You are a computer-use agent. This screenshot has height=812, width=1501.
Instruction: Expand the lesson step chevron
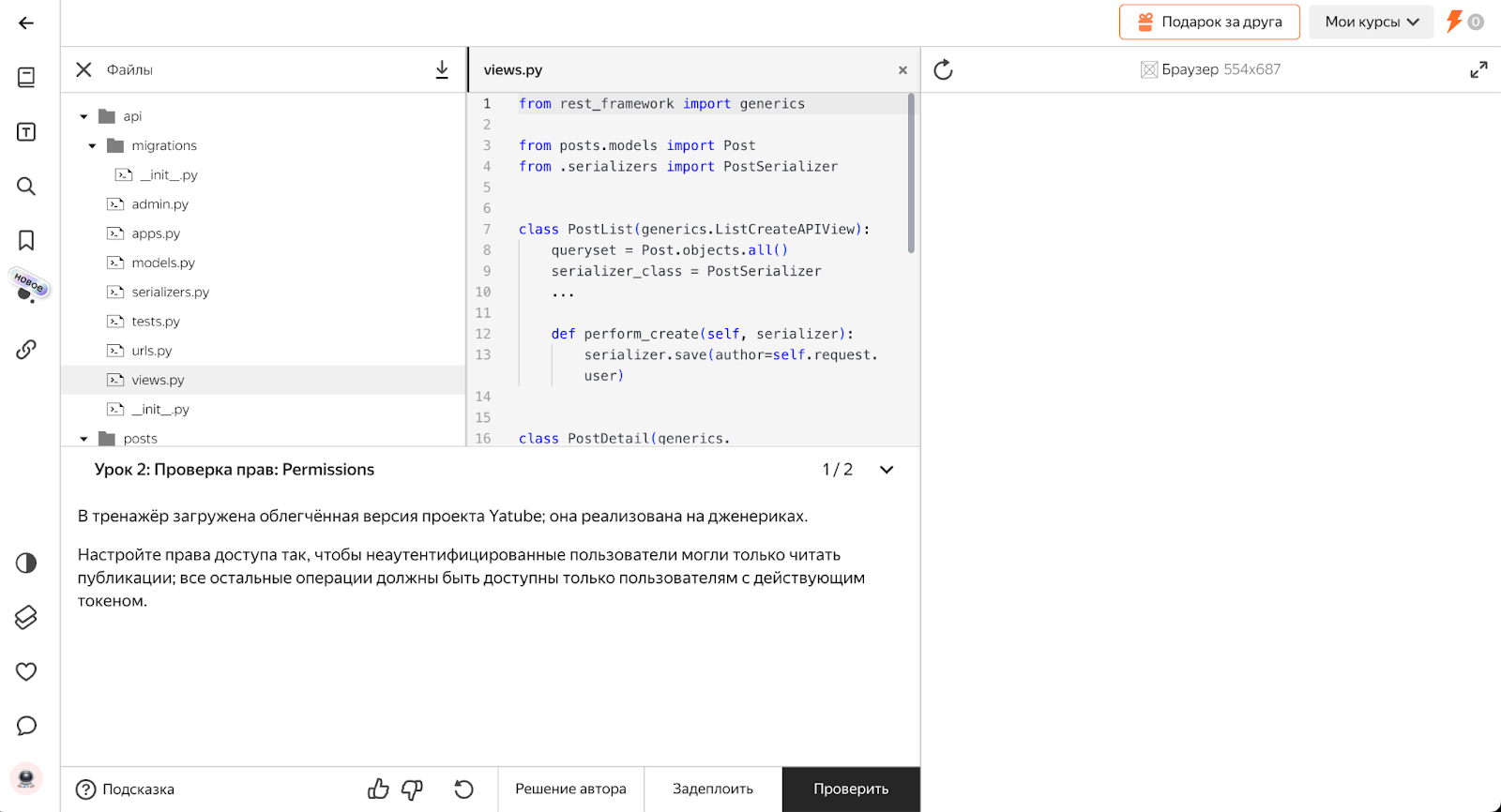point(887,470)
